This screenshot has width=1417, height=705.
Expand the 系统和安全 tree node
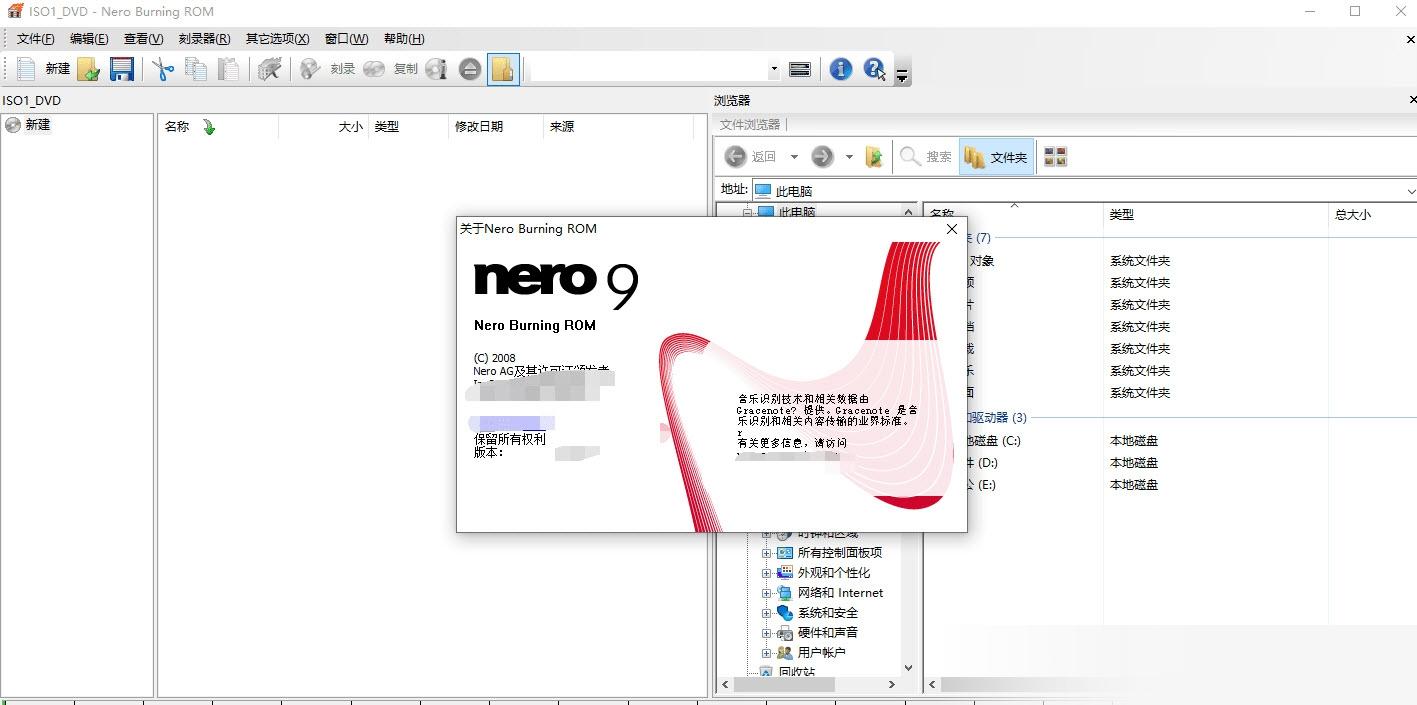[767, 613]
